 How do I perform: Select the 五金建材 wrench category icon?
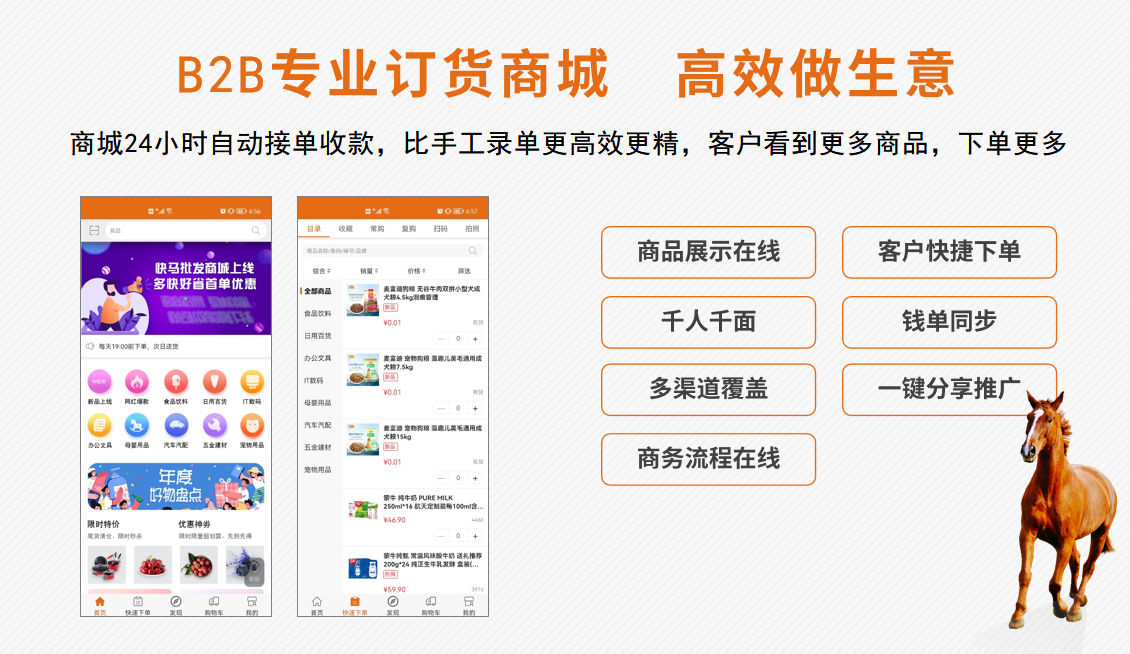pyautogui.click(x=215, y=425)
